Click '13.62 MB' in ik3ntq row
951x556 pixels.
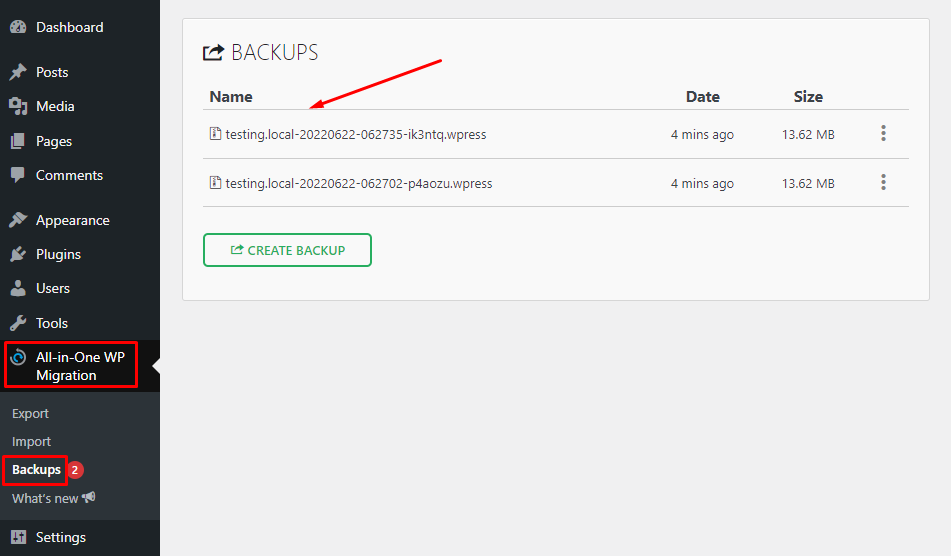tap(808, 134)
